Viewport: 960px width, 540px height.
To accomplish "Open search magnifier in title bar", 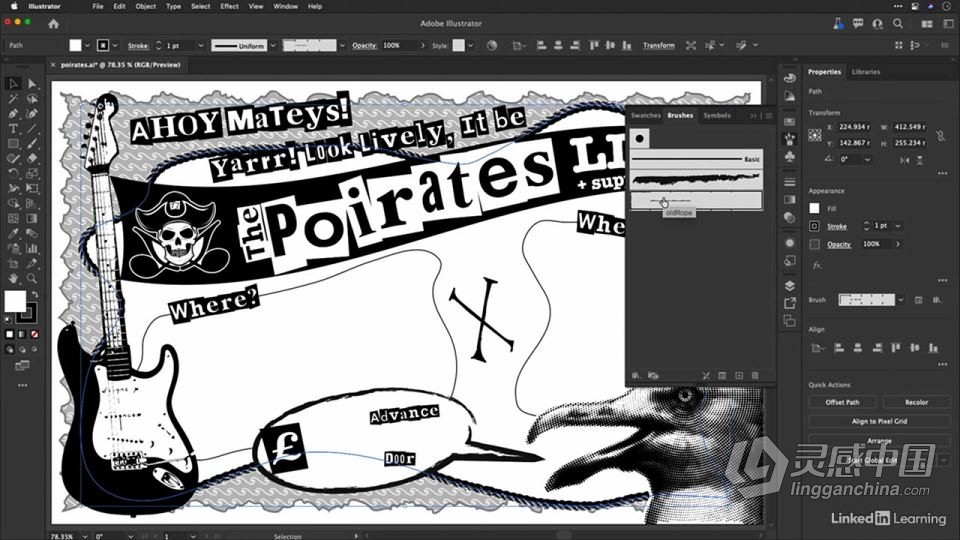I will click(x=898, y=24).
